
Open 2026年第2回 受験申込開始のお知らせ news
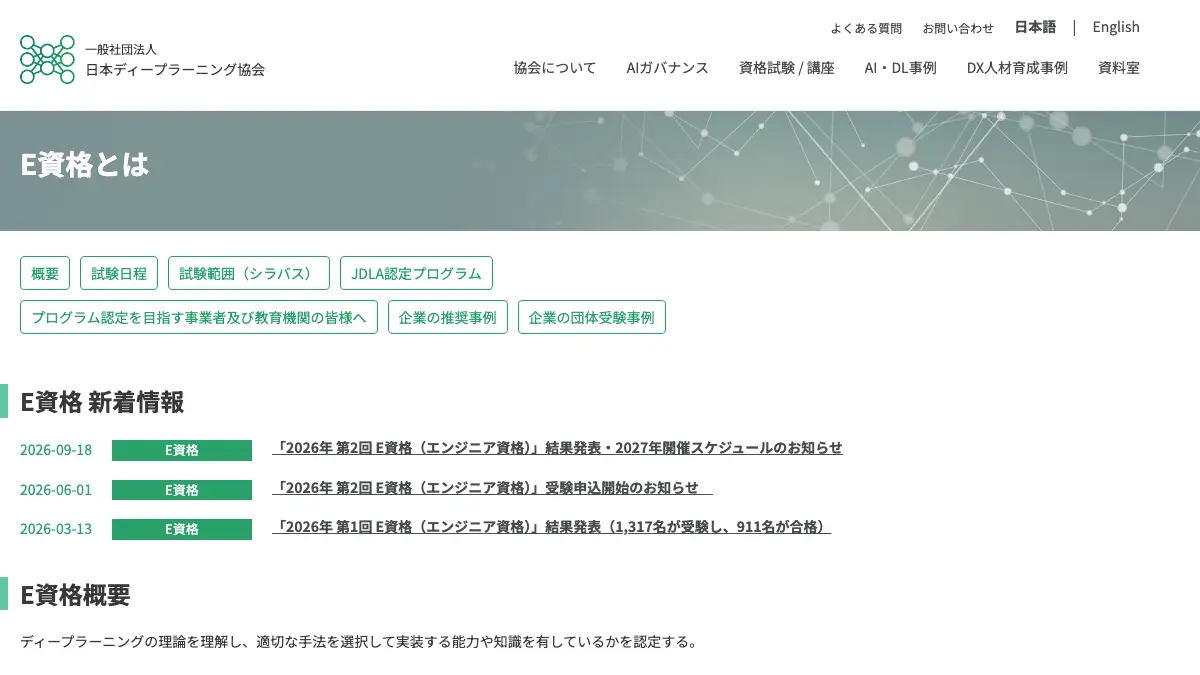(x=492, y=488)
